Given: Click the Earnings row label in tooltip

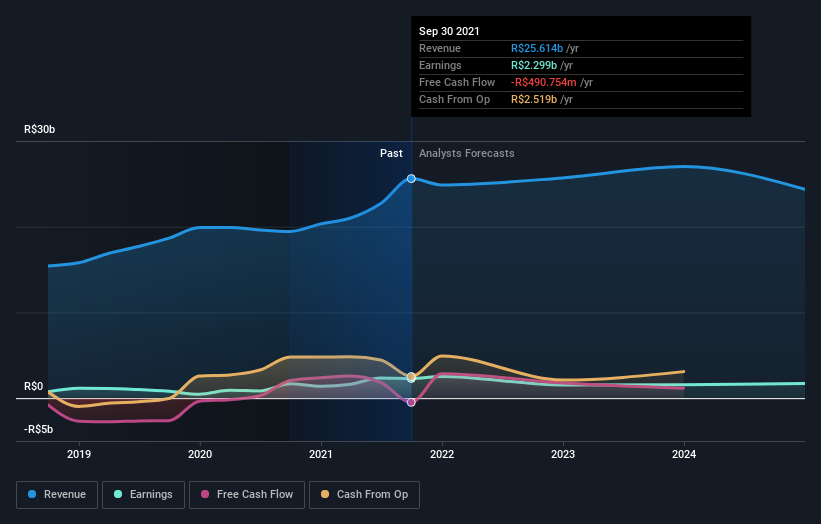Looking at the screenshot, I should (440, 65).
